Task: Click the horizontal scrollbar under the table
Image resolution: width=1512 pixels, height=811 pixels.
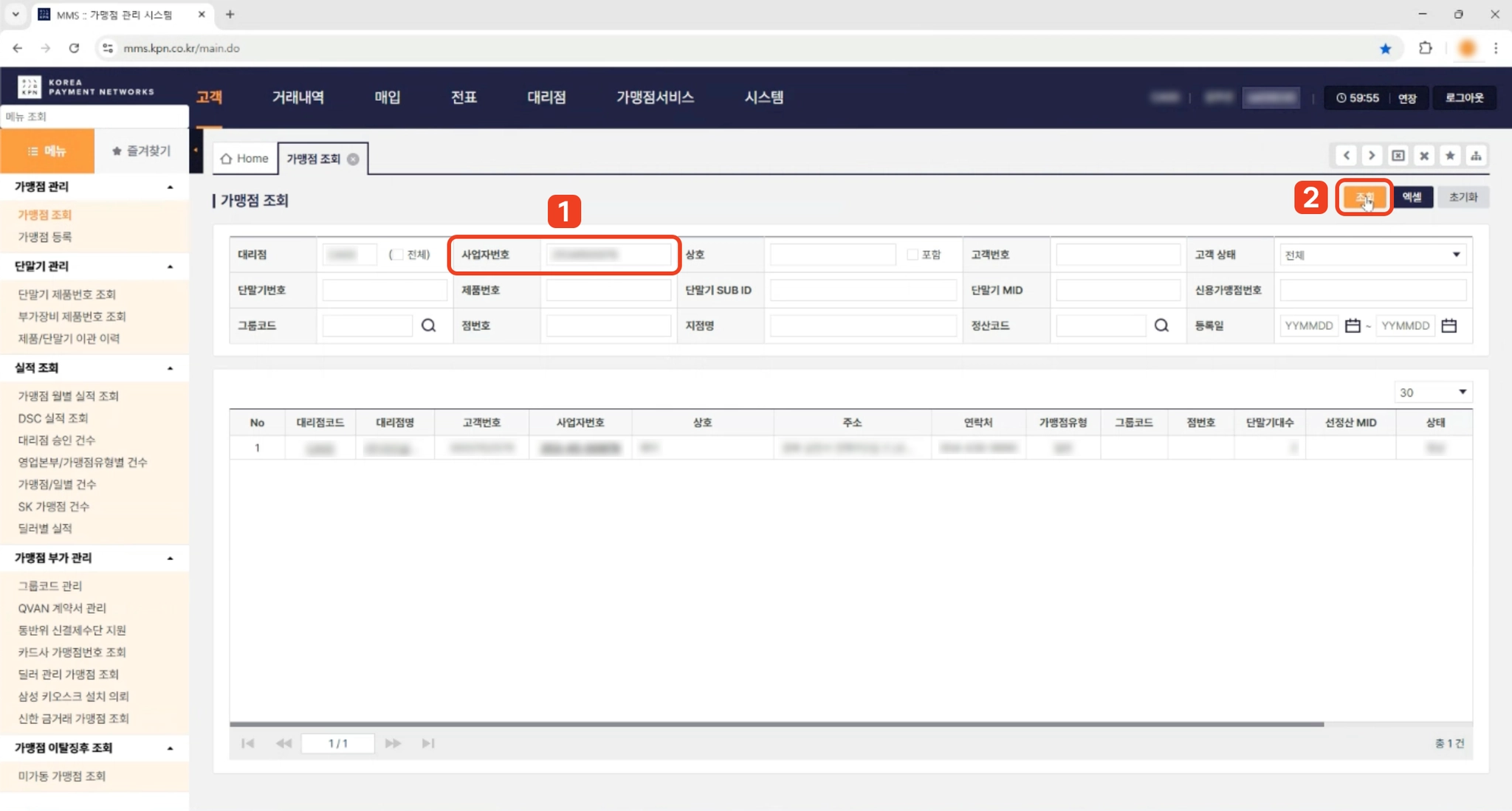Action: coord(775,724)
